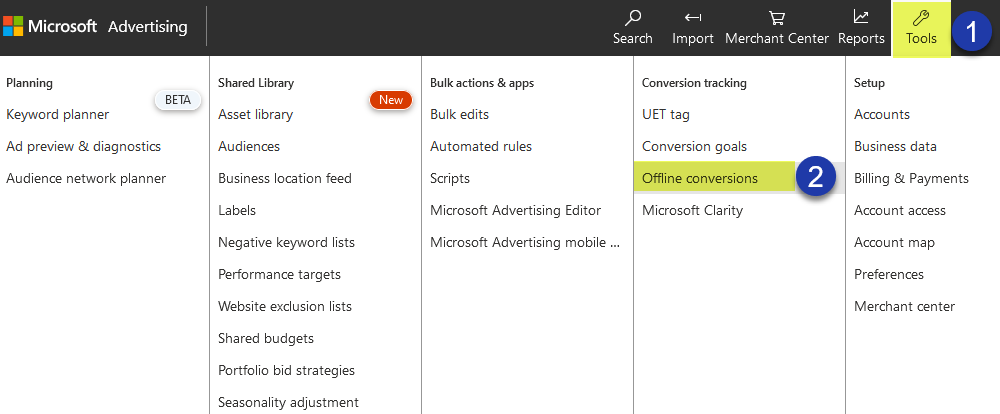Open Merchant center under Setup
Image resolution: width=1000 pixels, height=414 pixels.
[x=904, y=307]
